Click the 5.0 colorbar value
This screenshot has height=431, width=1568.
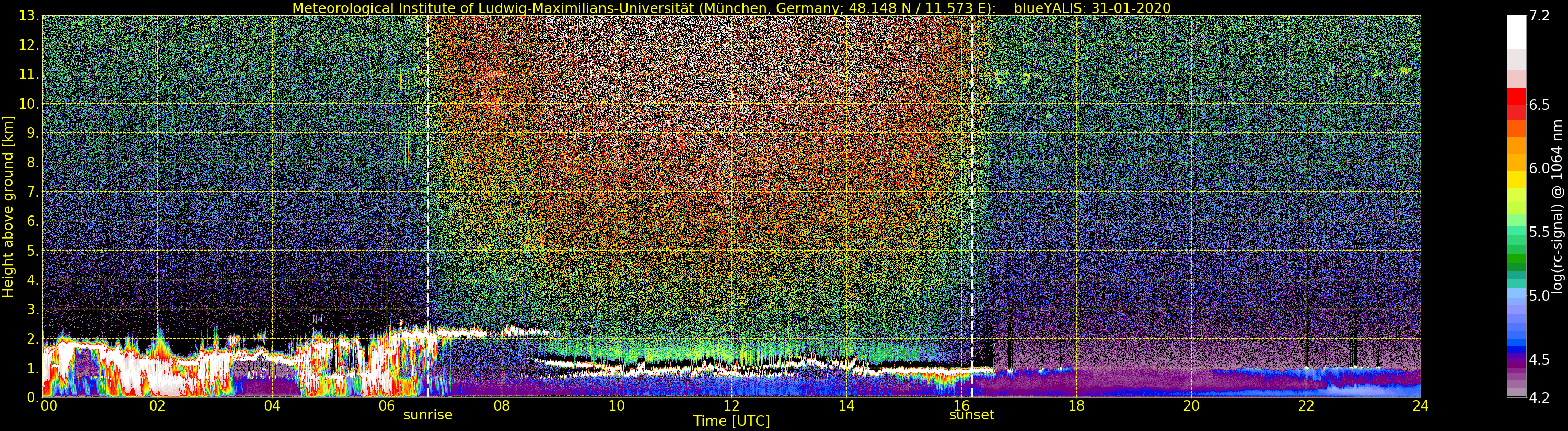pos(1539,296)
